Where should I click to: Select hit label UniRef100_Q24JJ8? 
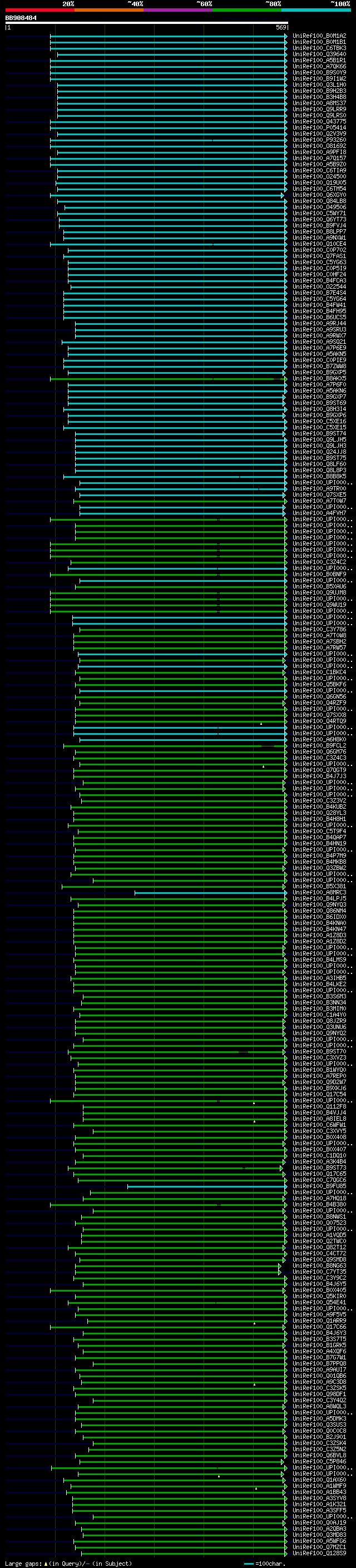pyautogui.click(x=319, y=452)
